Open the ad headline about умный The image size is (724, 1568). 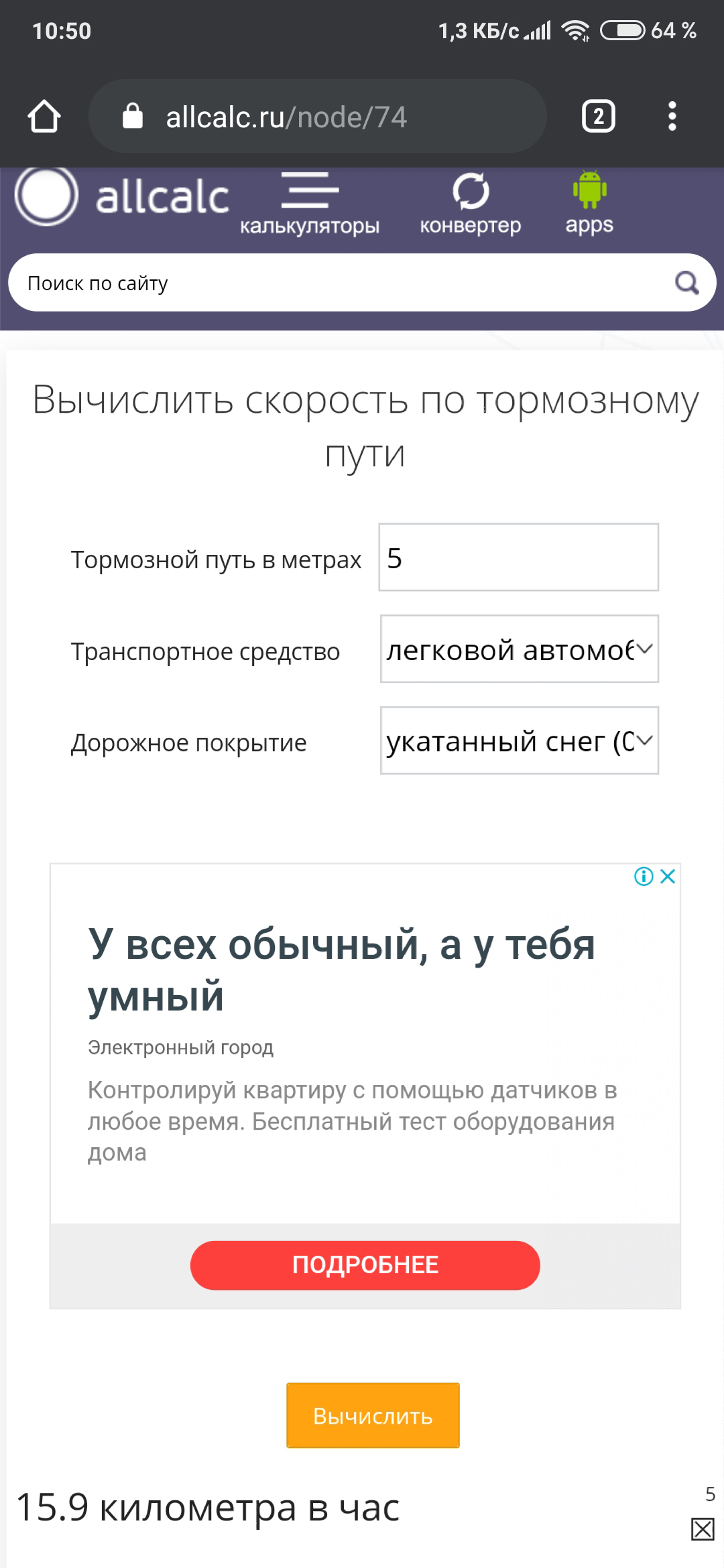point(342,970)
